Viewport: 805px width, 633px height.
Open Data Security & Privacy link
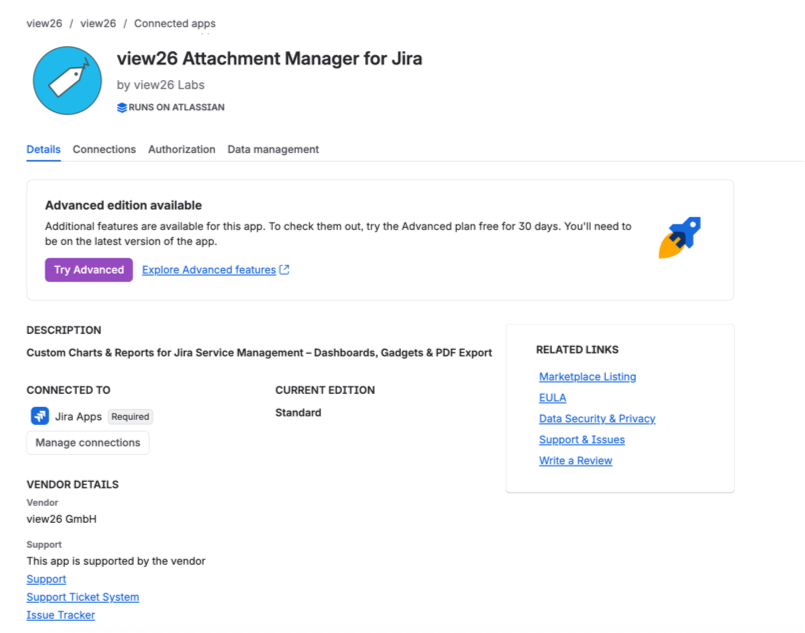point(597,419)
